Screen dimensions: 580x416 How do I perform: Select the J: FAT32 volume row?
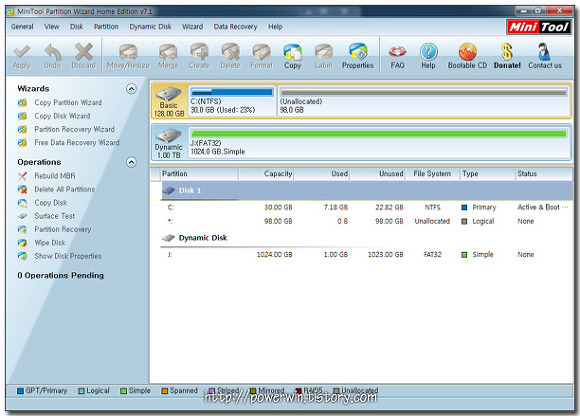point(367,255)
